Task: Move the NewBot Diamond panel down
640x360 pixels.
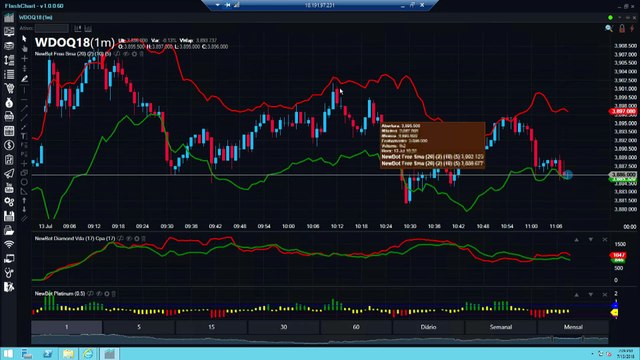Action: coord(591,240)
